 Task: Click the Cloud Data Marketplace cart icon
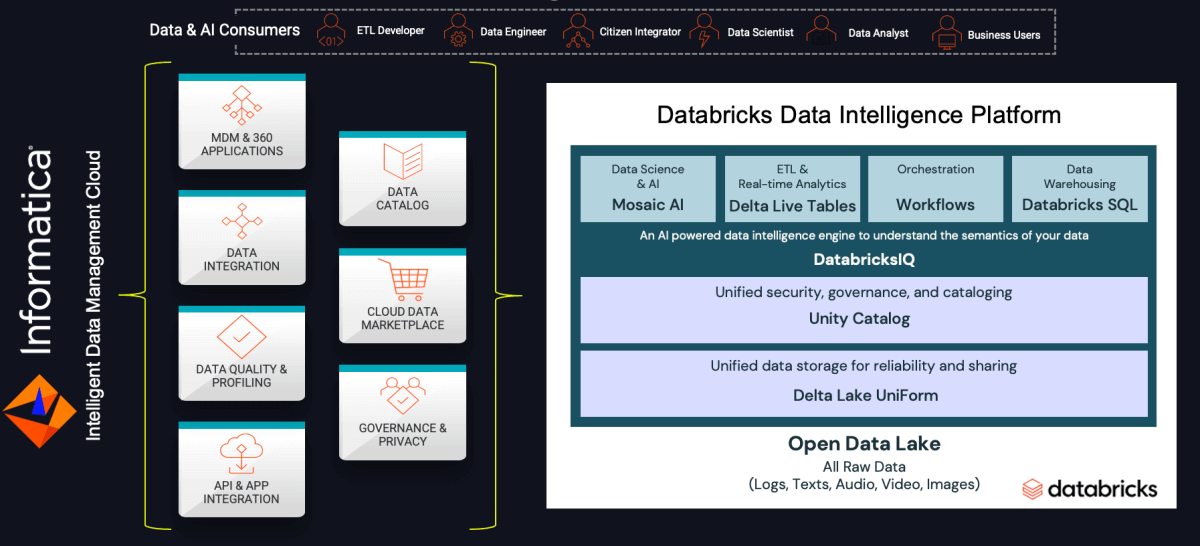[402, 280]
